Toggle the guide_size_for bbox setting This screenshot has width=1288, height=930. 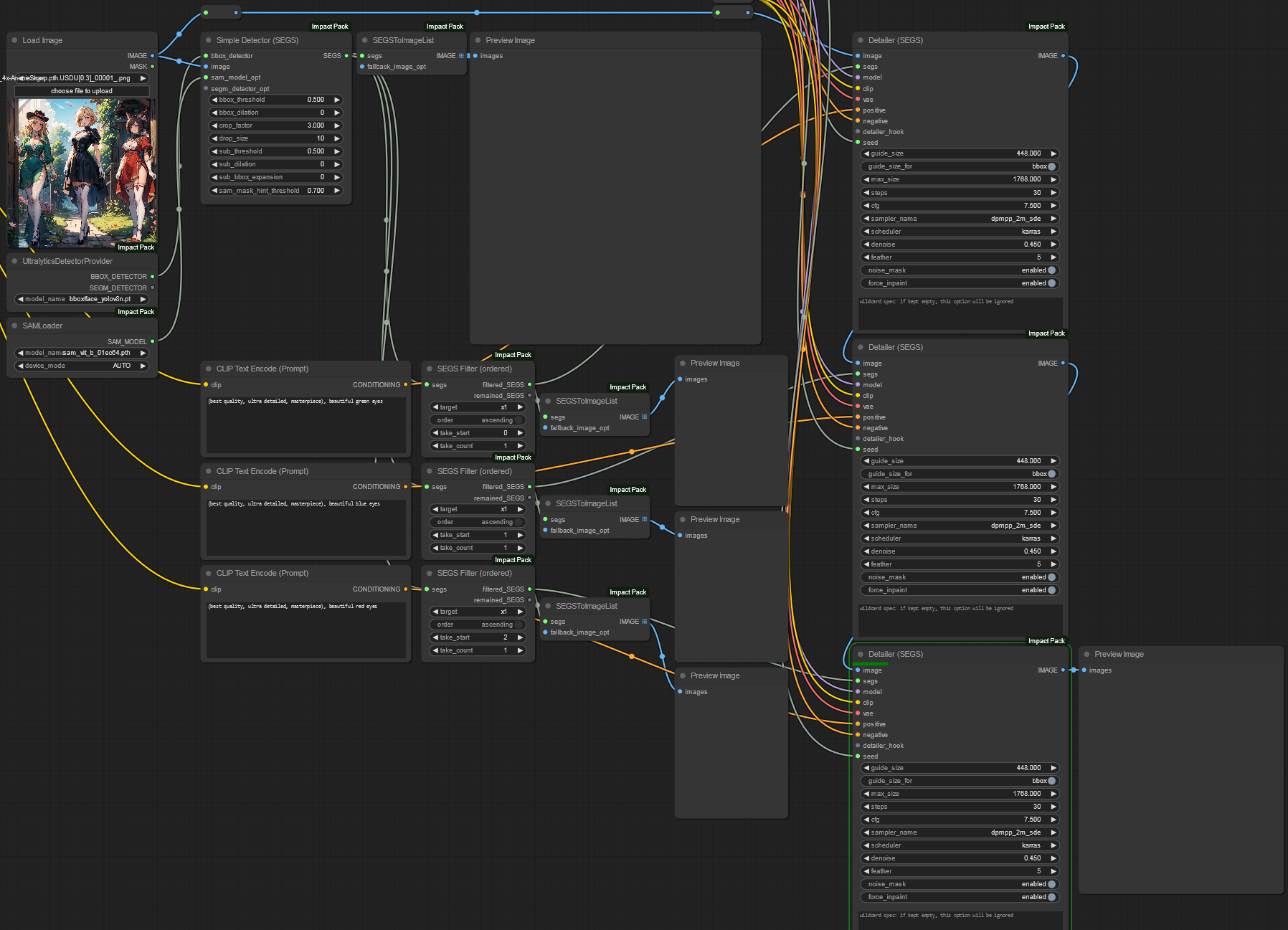point(1051,166)
